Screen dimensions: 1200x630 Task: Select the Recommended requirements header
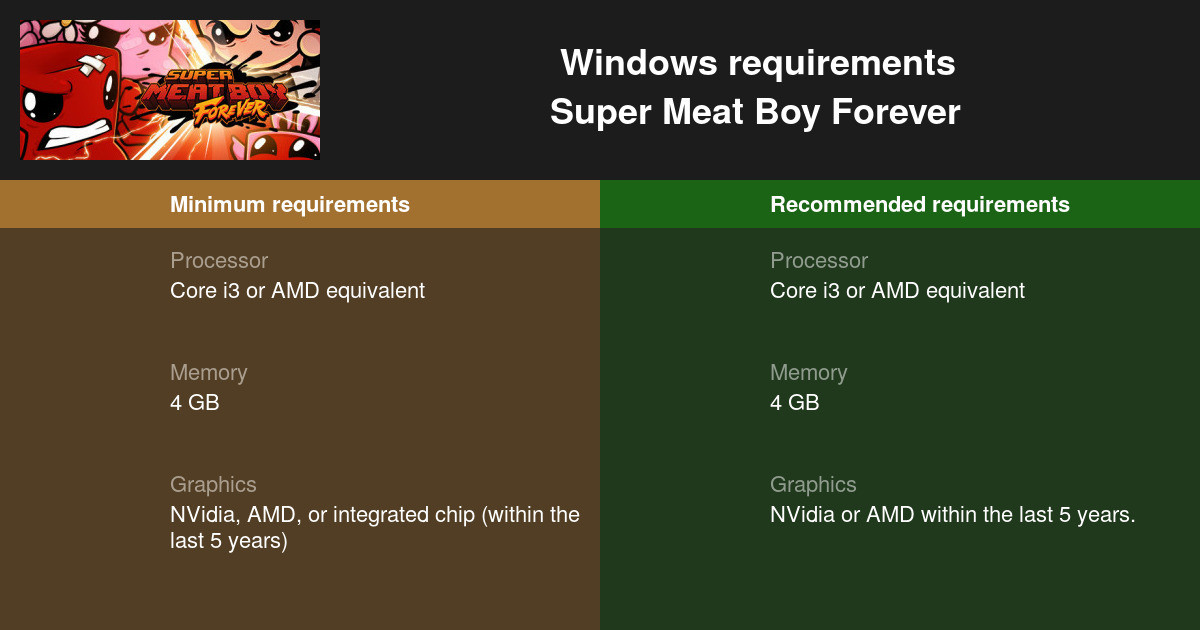coord(919,205)
